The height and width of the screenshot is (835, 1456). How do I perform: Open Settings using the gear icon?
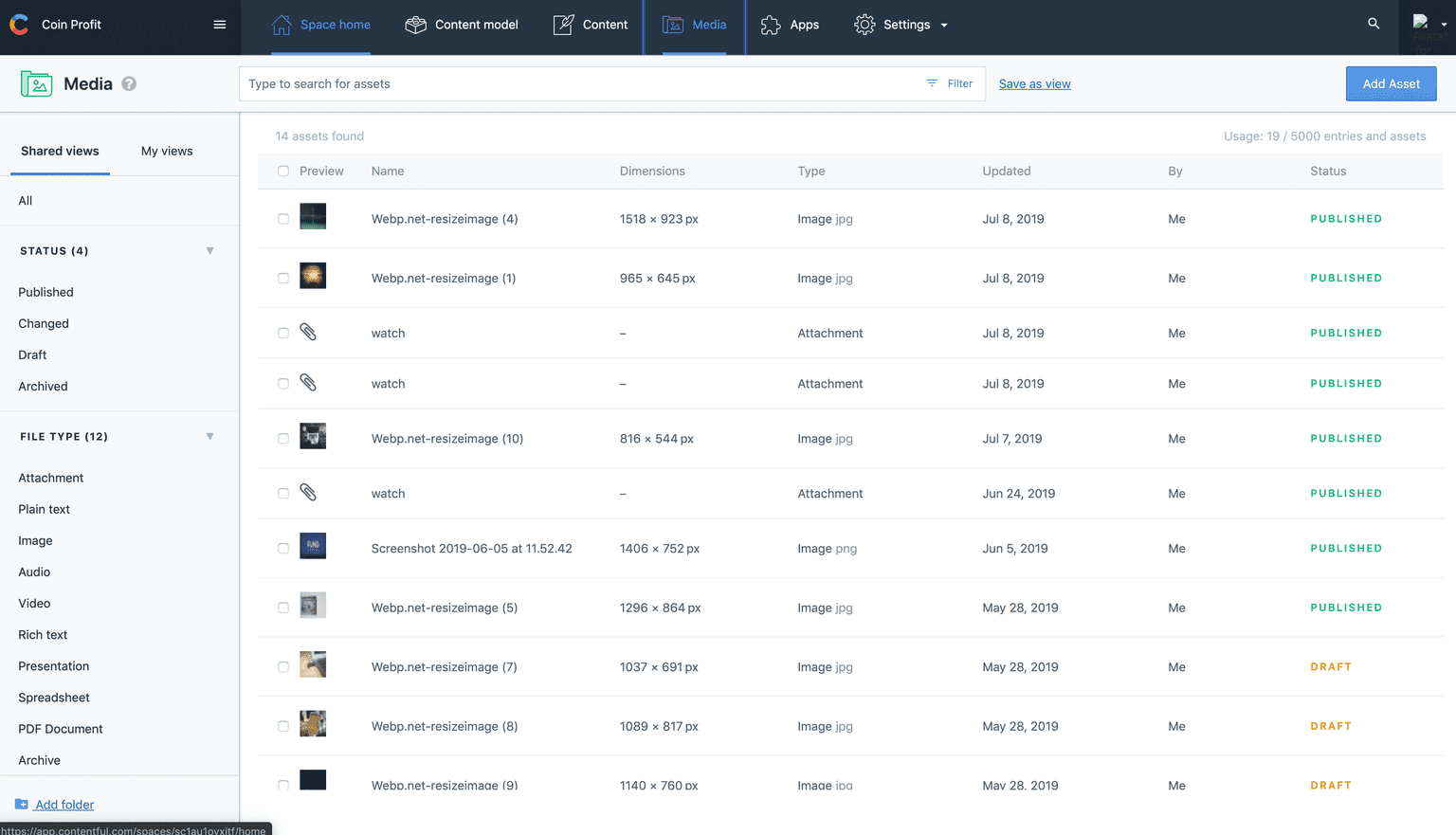[864, 24]
